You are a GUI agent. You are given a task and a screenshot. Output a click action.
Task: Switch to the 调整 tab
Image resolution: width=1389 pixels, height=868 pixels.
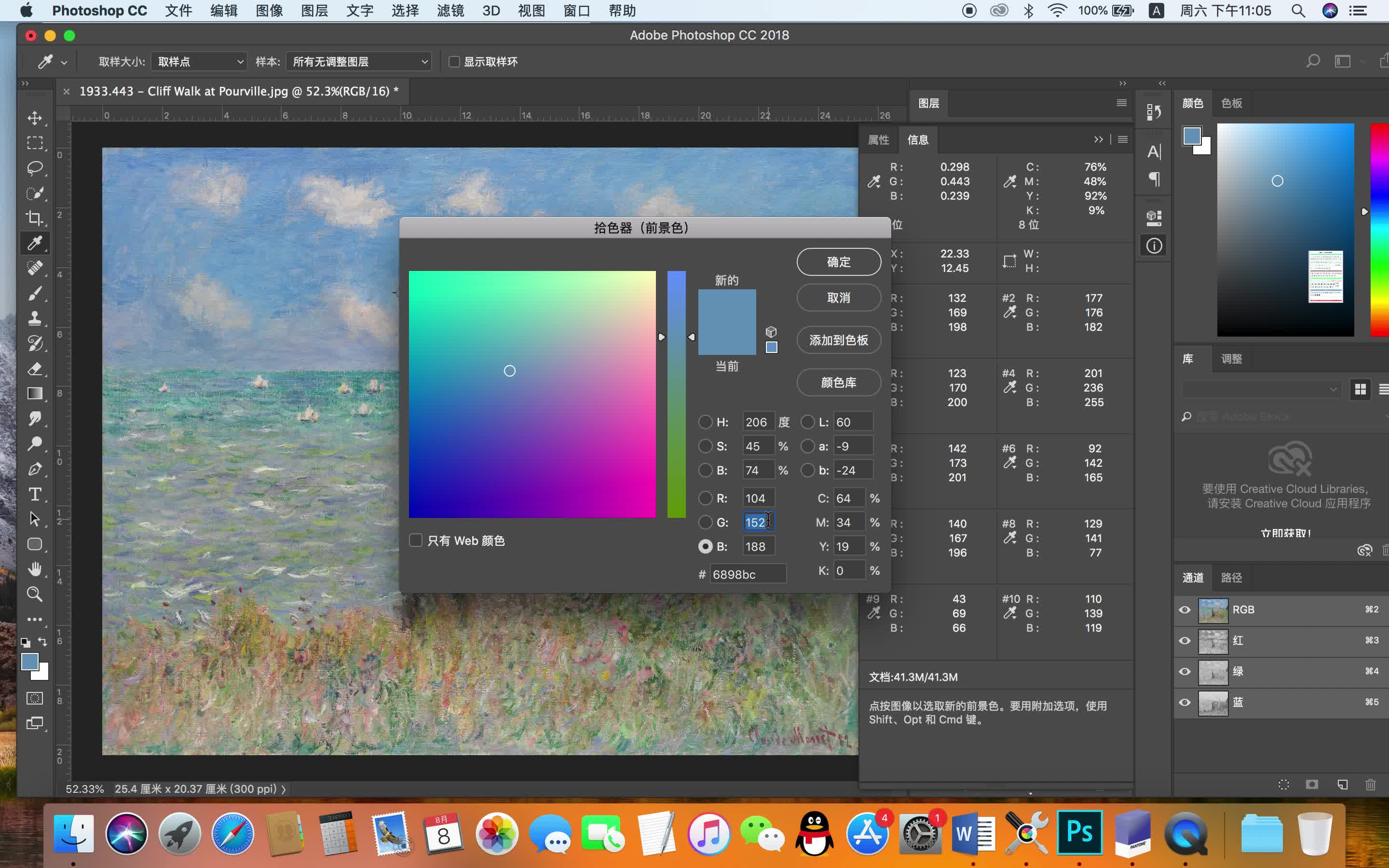(1231, 359)
